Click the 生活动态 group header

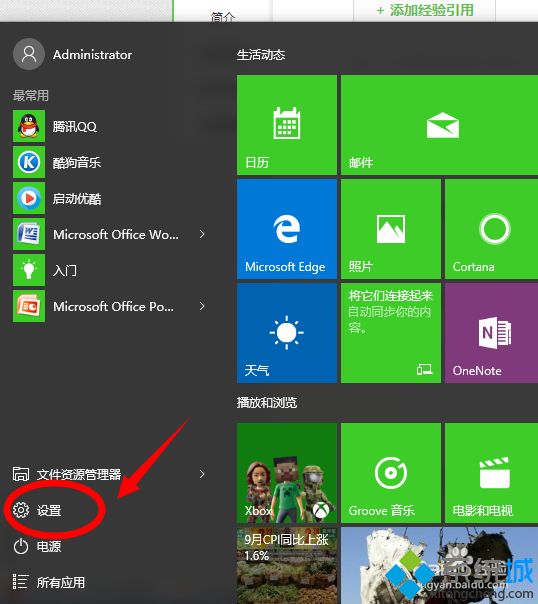coord(261,55)
